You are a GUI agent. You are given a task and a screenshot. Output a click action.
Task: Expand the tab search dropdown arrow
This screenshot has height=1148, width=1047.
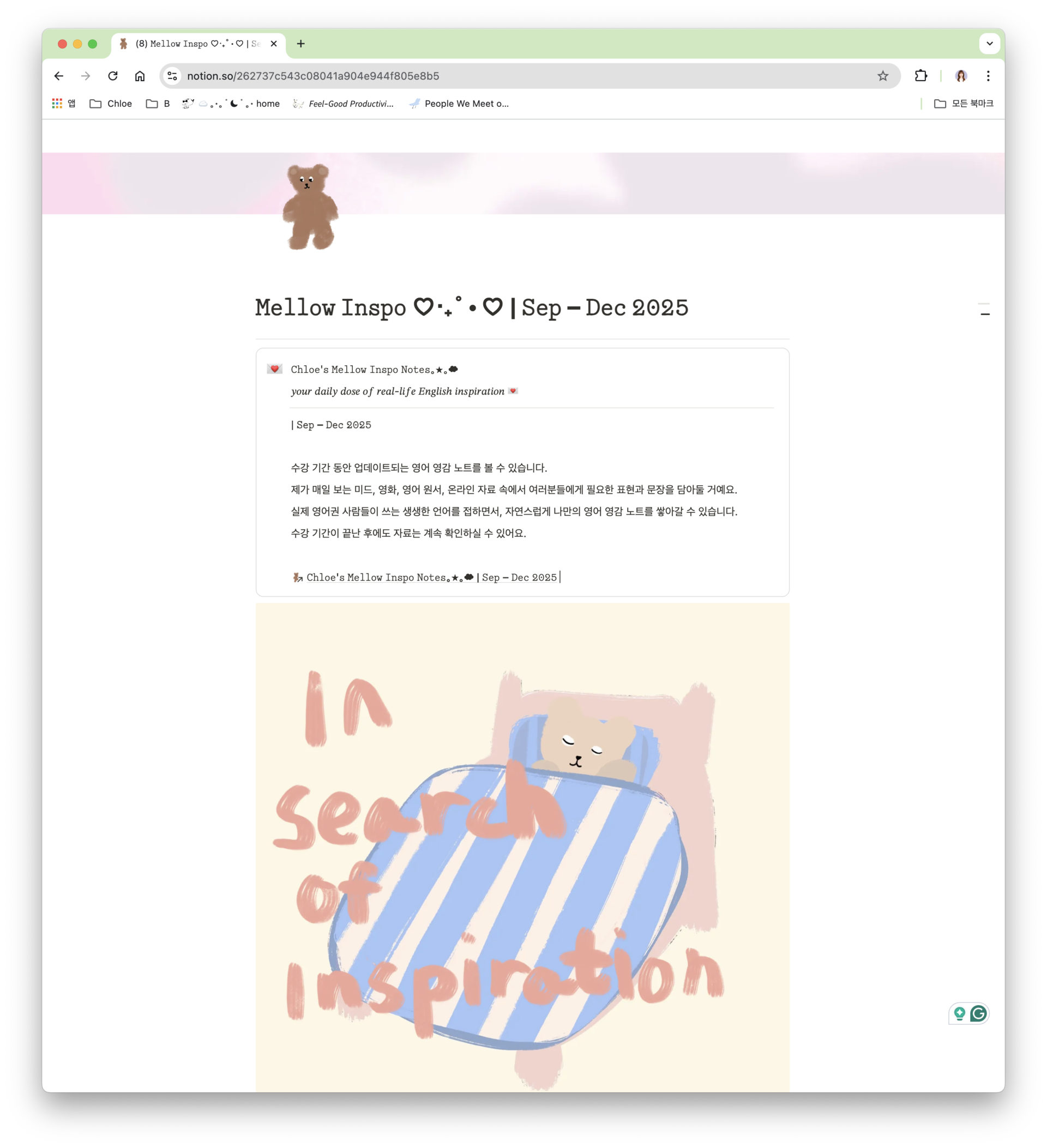coord(989,43)
